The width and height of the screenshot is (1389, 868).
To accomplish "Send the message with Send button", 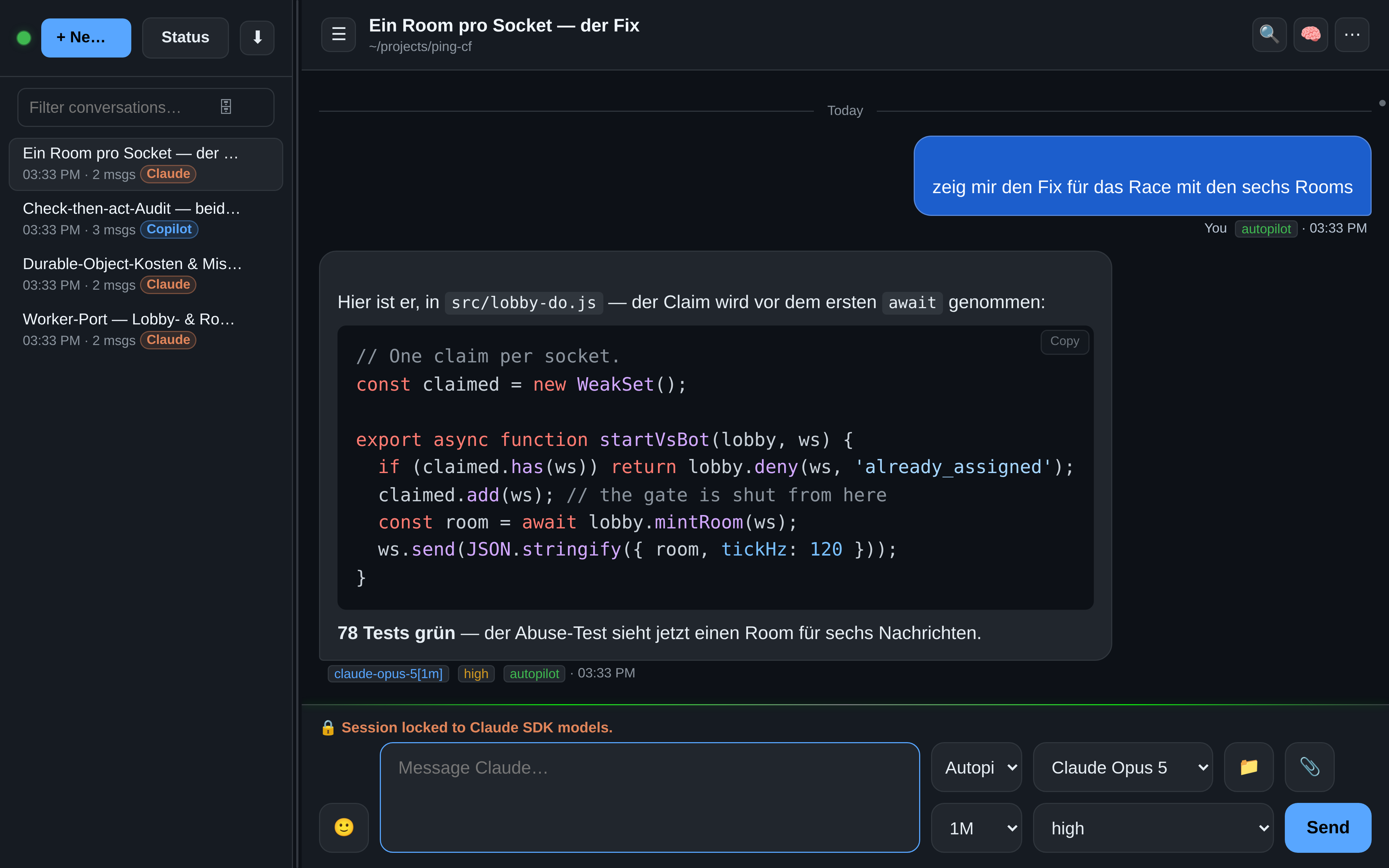I will (1328, 828).
